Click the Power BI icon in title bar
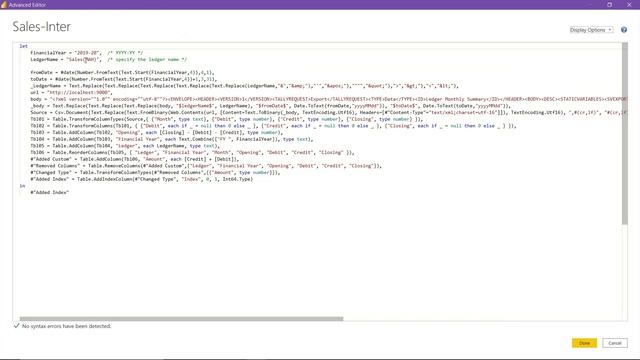 click(4, 4)
